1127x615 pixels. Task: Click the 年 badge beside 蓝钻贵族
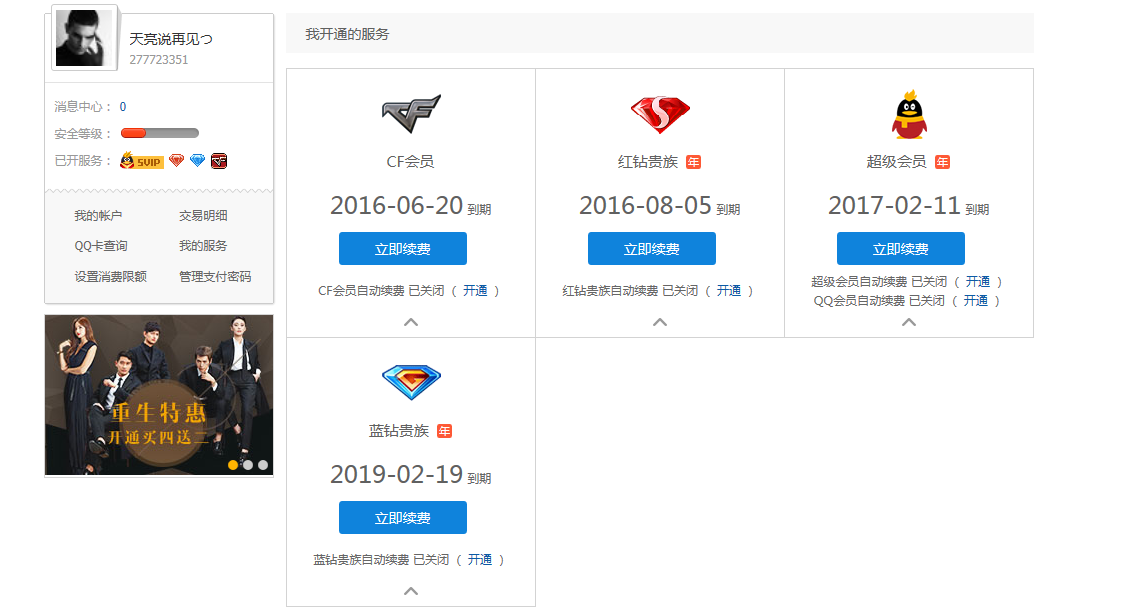pyautogui.click(x=445, y=431)
